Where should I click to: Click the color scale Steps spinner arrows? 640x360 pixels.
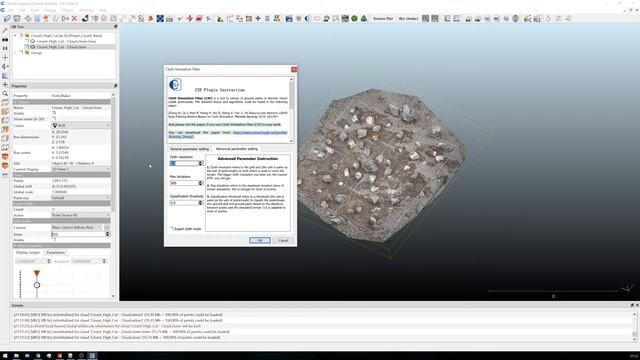108,234
